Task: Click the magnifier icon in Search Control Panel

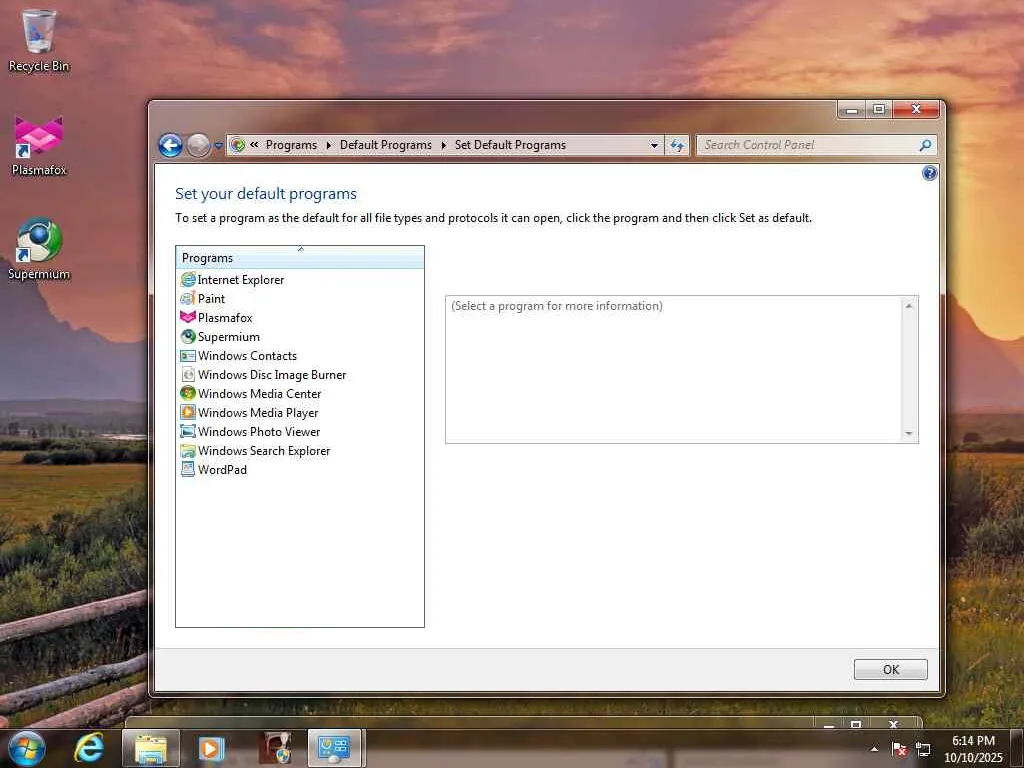Action: point(925,145)
